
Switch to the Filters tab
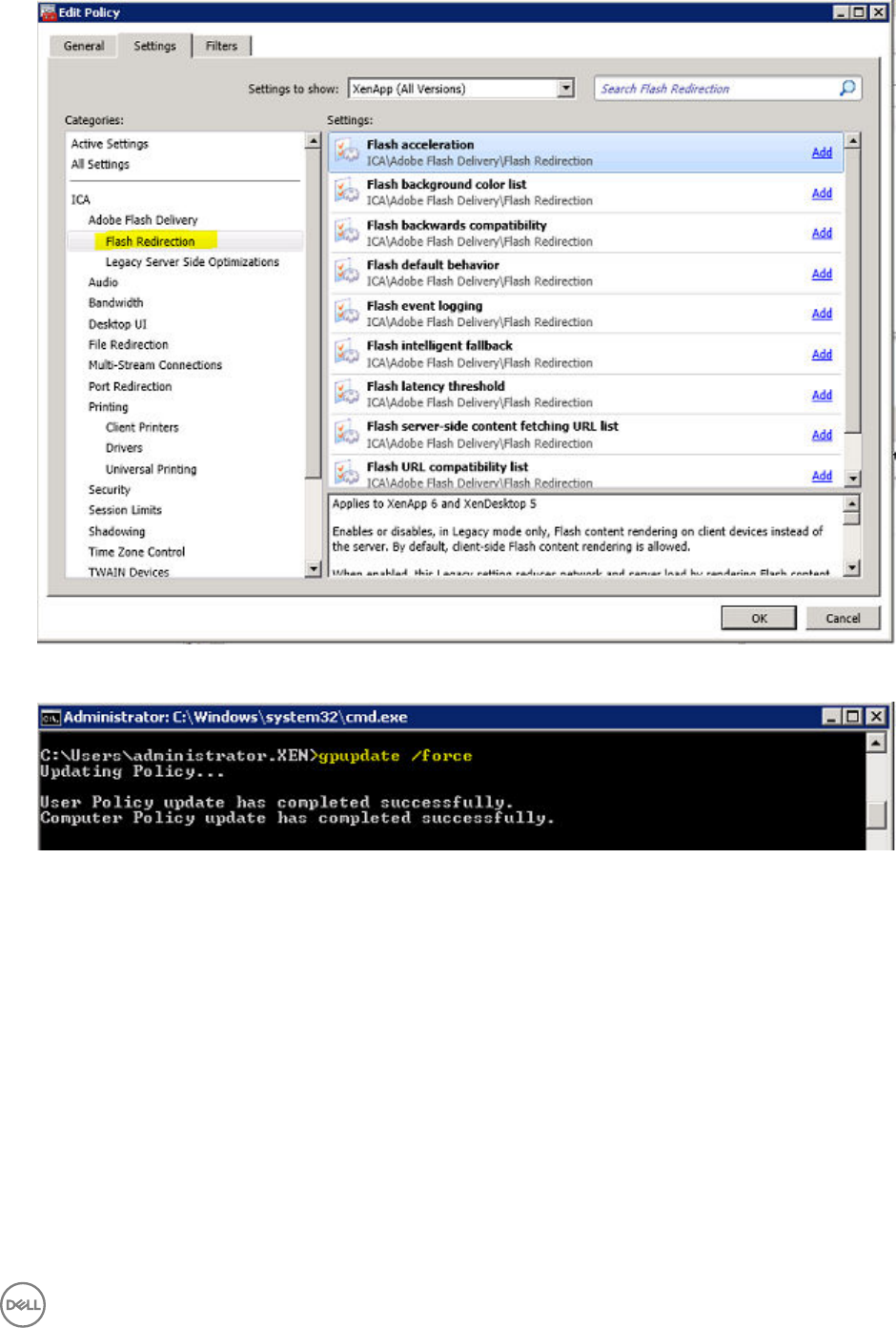click(222, 46)
